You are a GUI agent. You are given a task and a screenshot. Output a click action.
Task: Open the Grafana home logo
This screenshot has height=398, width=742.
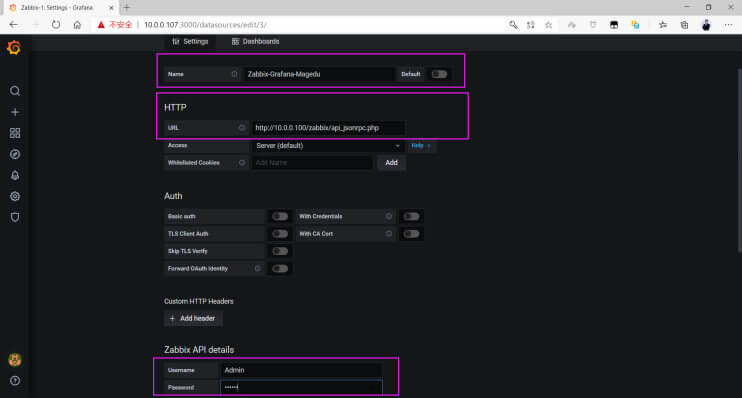(x=14, y=48)
